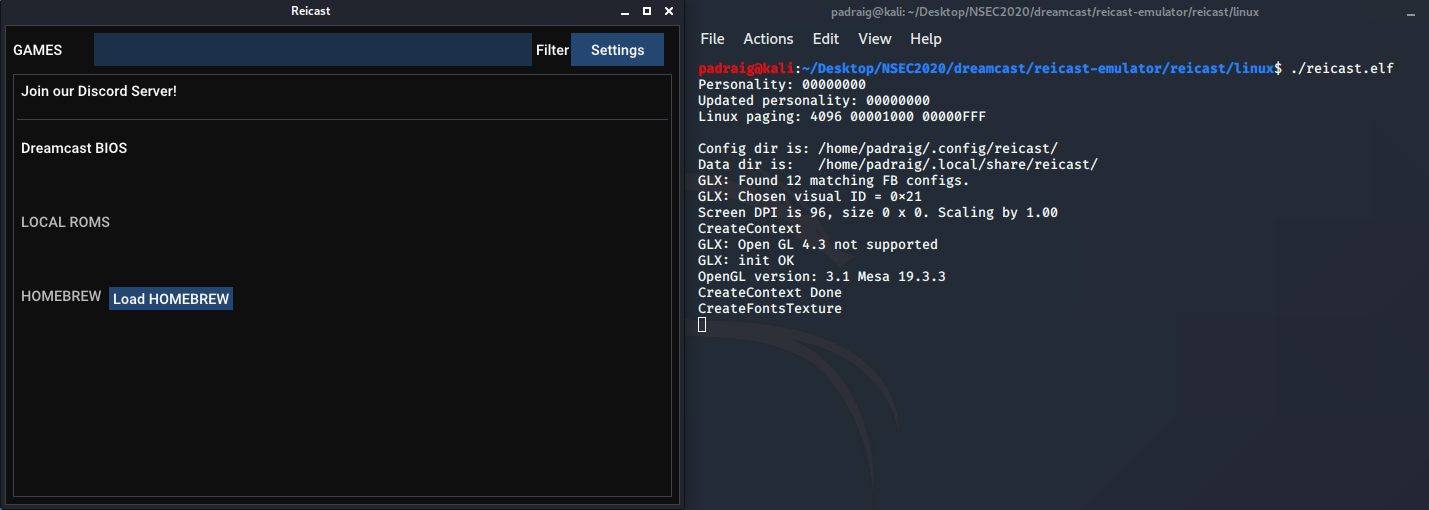Click the 'GLX: Open GL 4.3 not supported' line
Image resolution: width=1429 pixels, height=510 pixels.
pyautogui.click(x=818, y=244)
